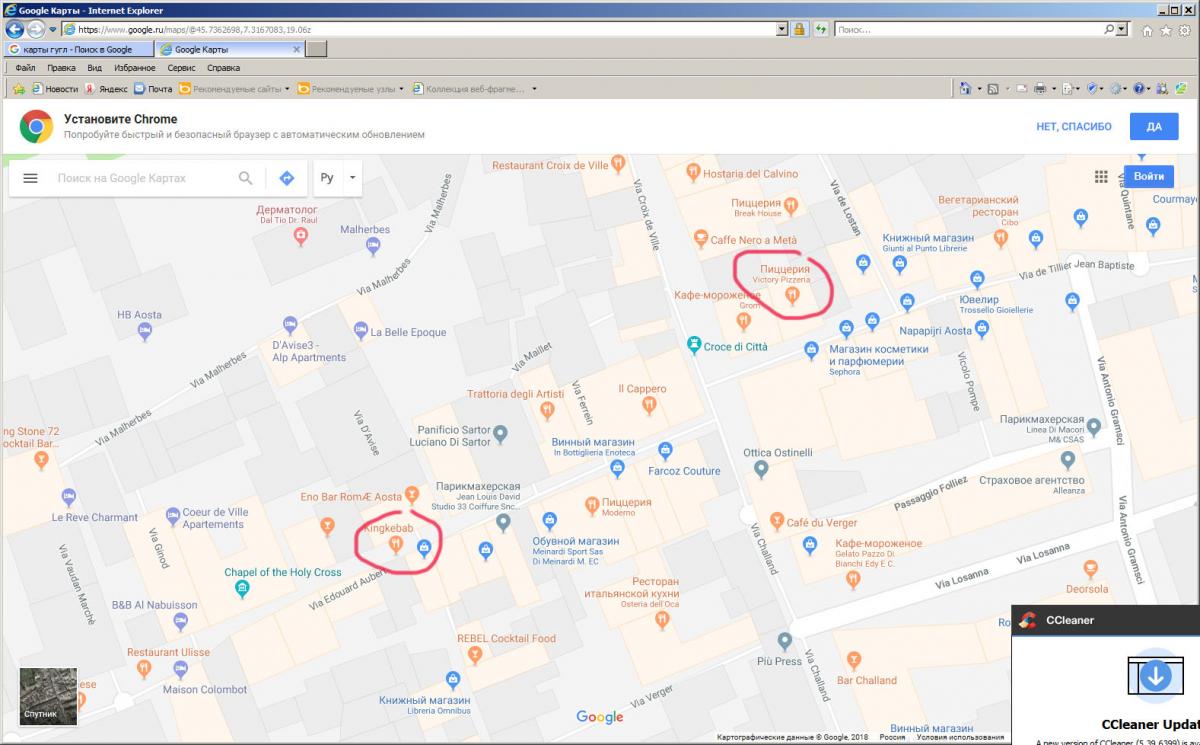
Task: Click the Россия link in map footer
Action: pyautogui.click(x=893, y=738)
